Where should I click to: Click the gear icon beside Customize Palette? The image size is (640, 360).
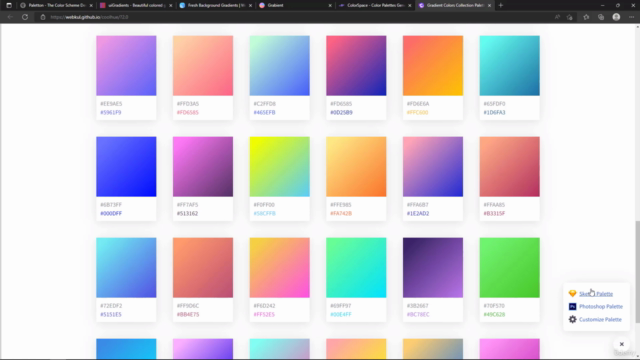click(573, 319)
